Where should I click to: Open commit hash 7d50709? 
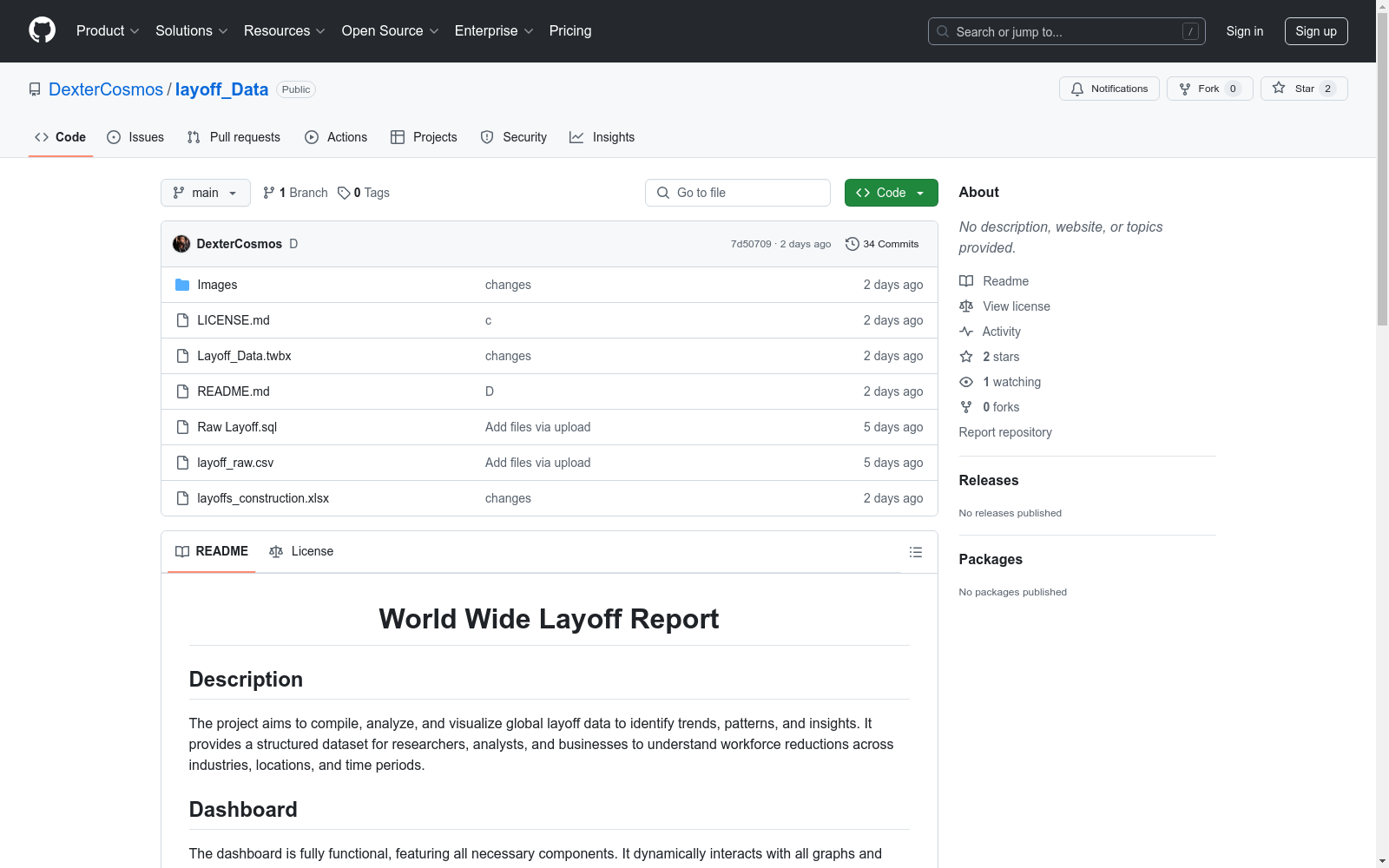point(751,244)
